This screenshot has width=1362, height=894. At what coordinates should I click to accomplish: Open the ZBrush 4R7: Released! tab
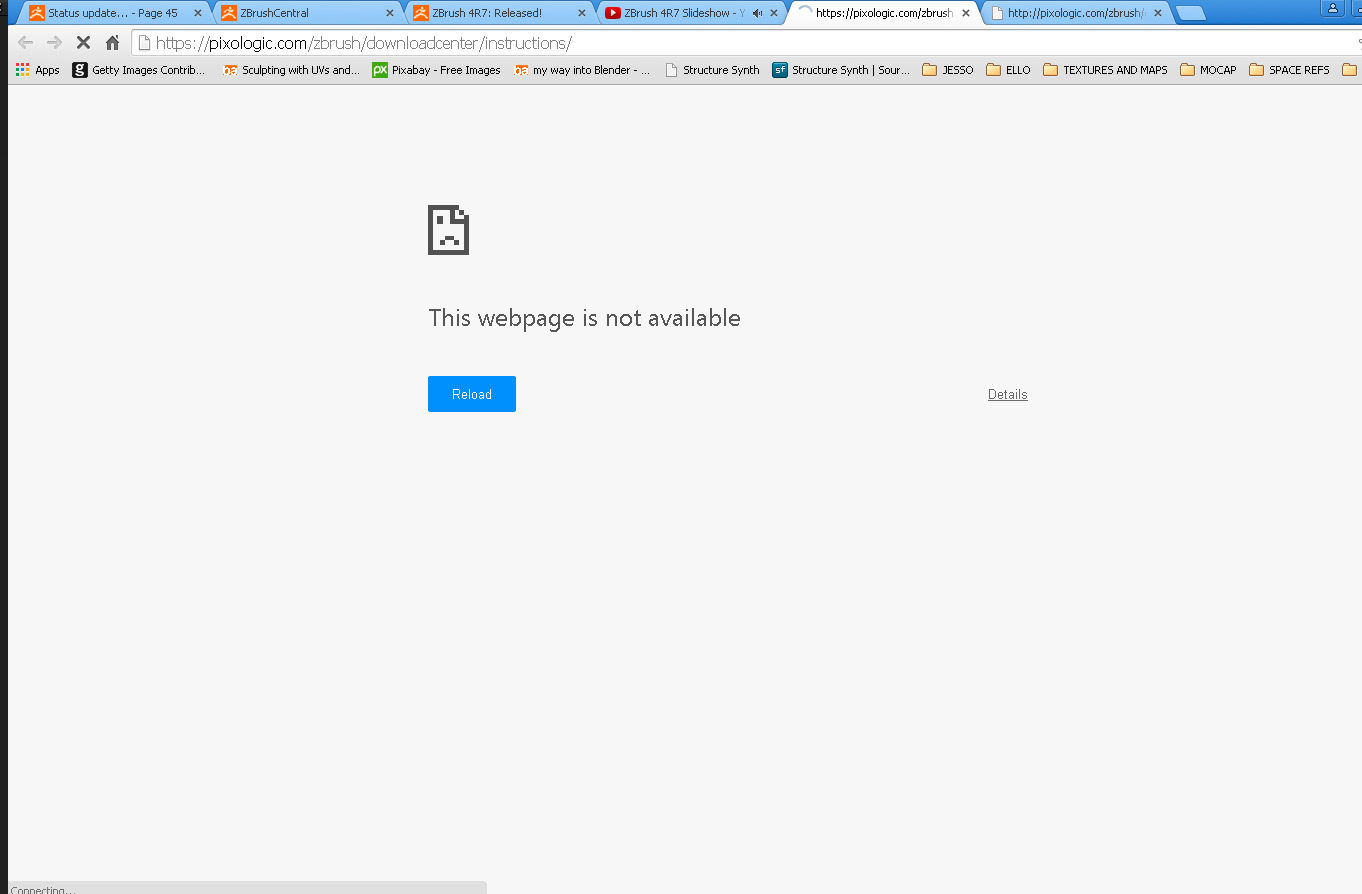pyautogui.click(x=498, y=13)
